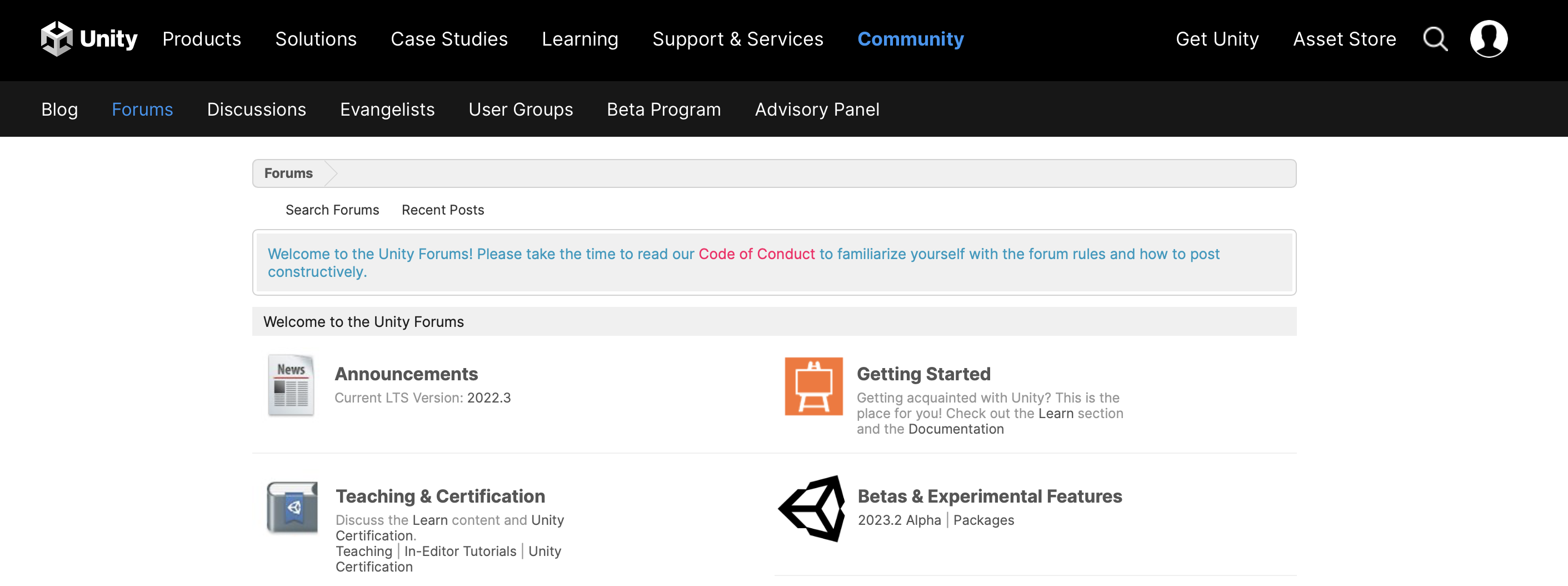
Task: Open Betas & Experimental Features forum title
Action: tap(989, 496)
